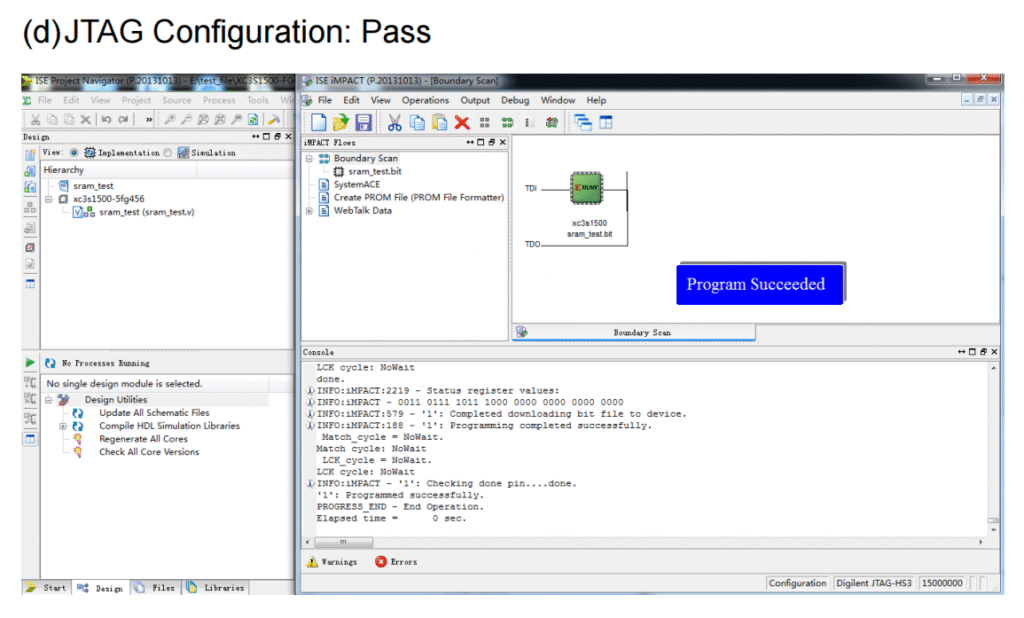Click the green Run process arrow icon
This screenshot has width=1024, height=618.
pyautogui.click(x=30, y=363)
